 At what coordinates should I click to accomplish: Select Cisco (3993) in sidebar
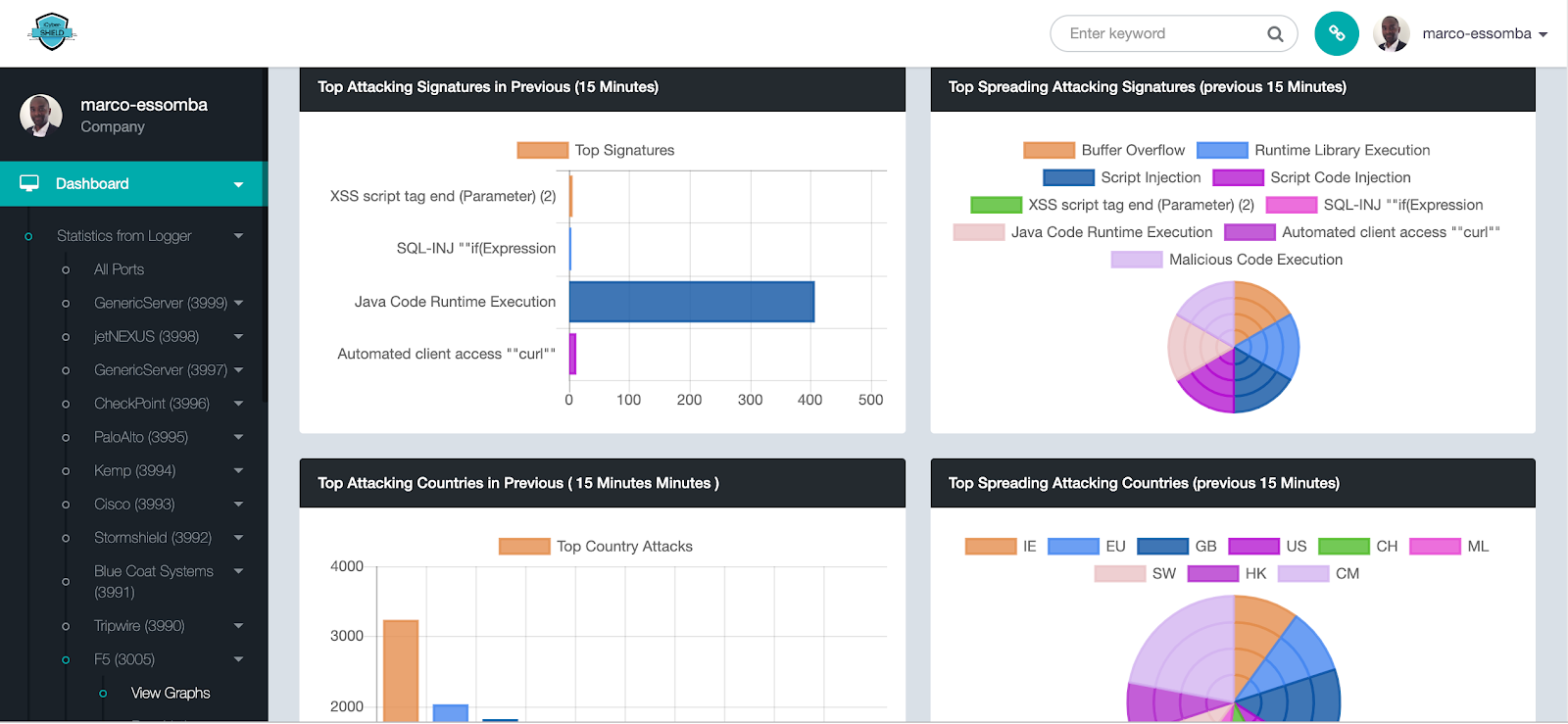134,505
